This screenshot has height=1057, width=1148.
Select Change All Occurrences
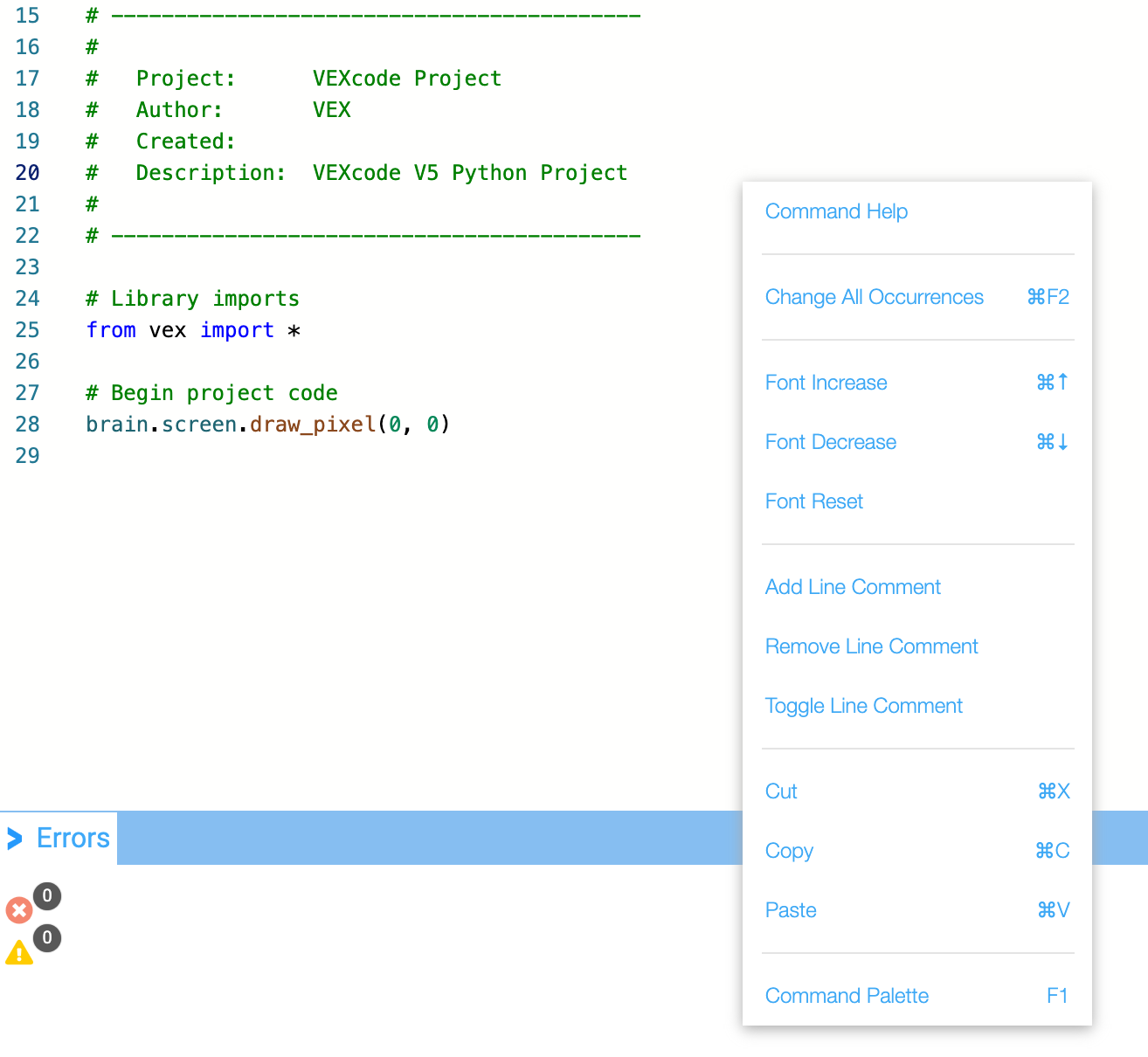click(x=874, y=297)
